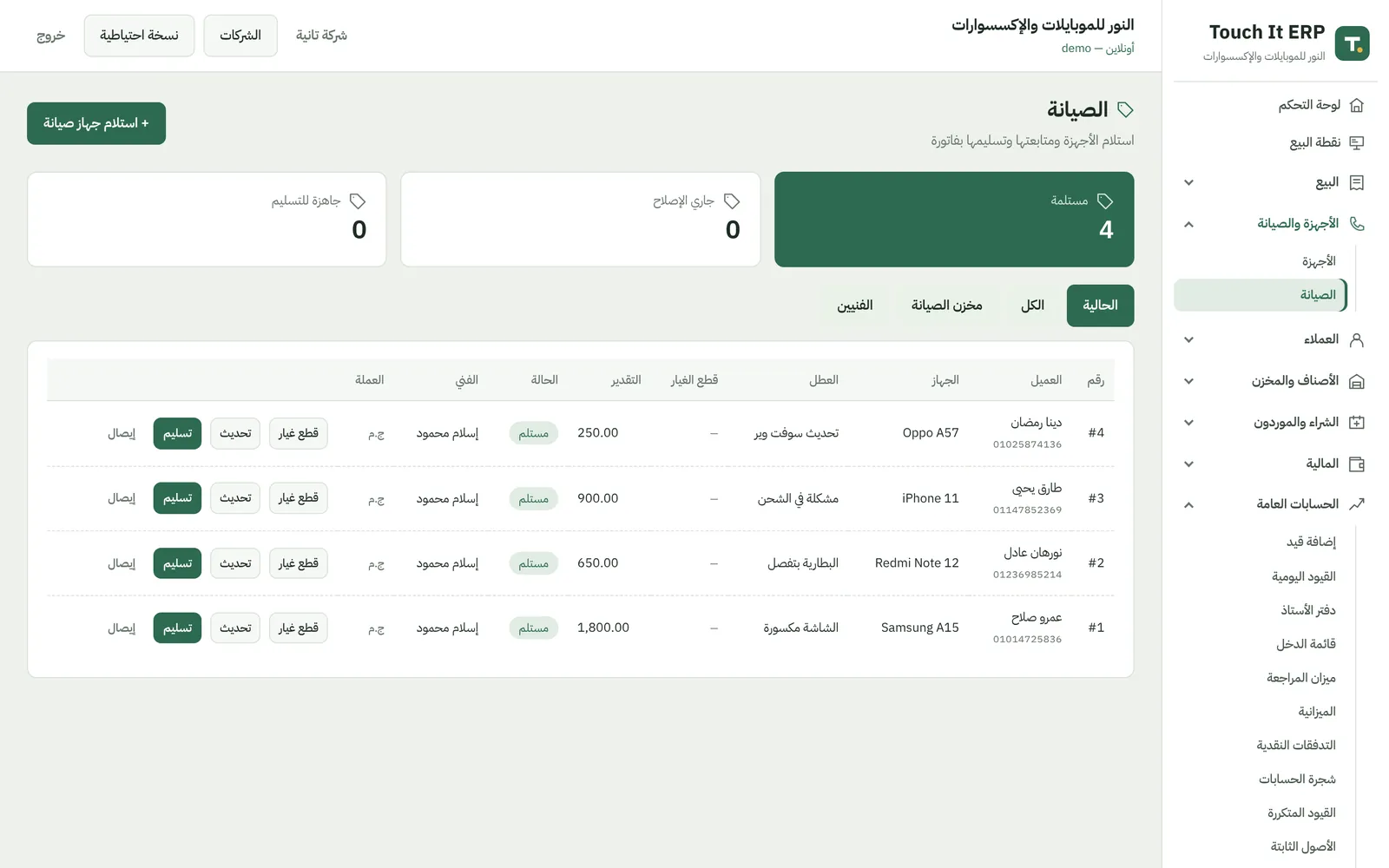Click تسليم for the Oppo A57 row
Viewport: 1389px width, 868px height.
coord(177,433)
